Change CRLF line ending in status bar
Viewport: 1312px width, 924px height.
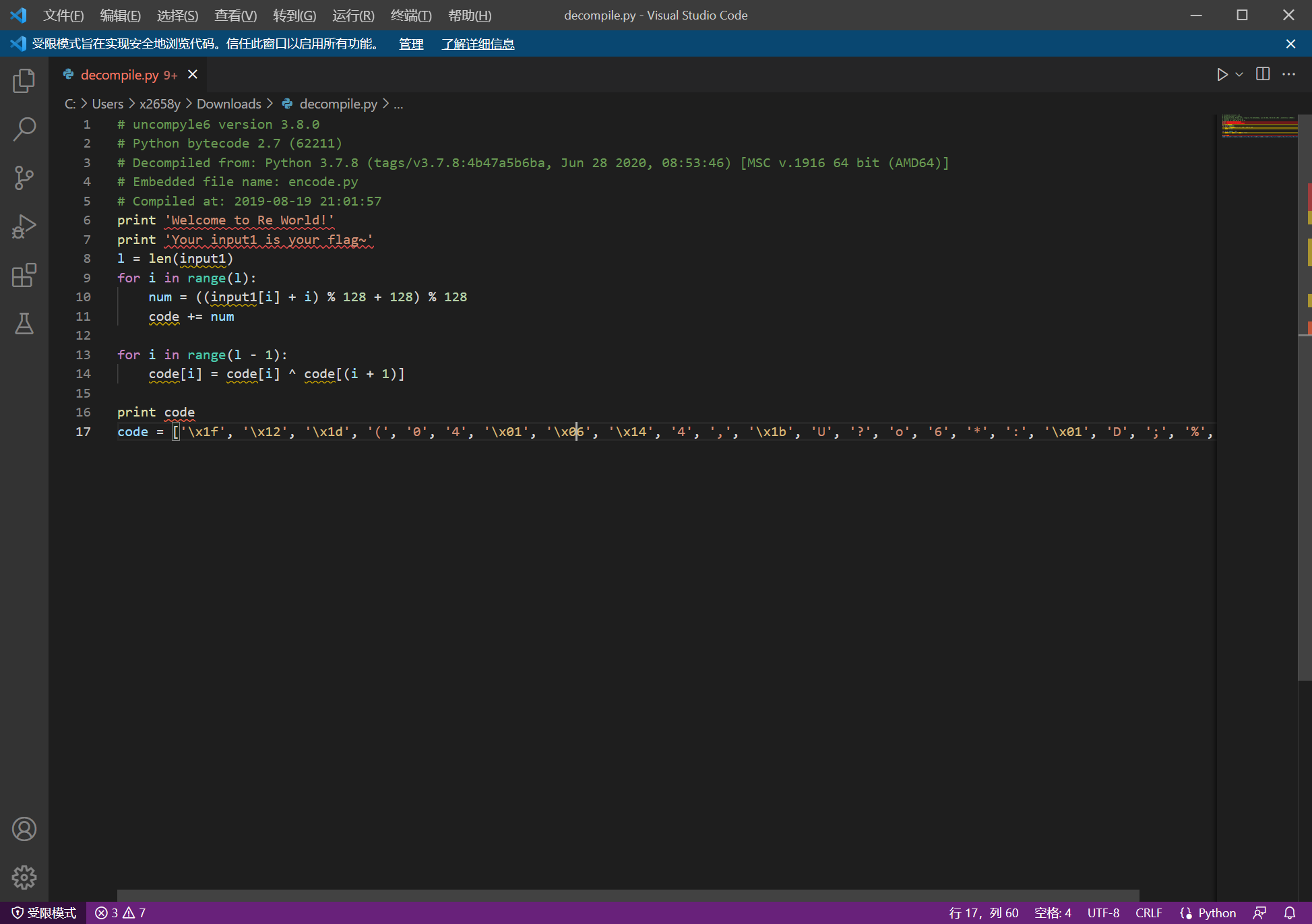1148,913
